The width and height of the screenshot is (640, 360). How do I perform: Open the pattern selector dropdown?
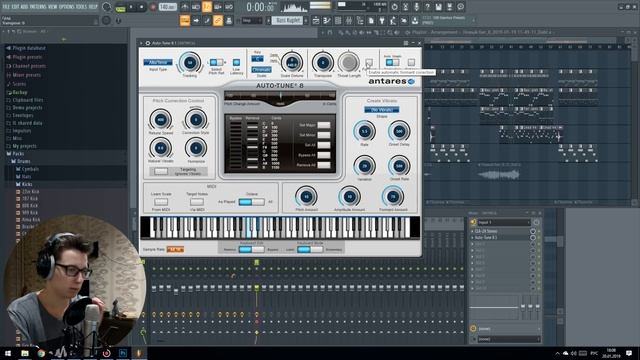(x=288, y=20)
